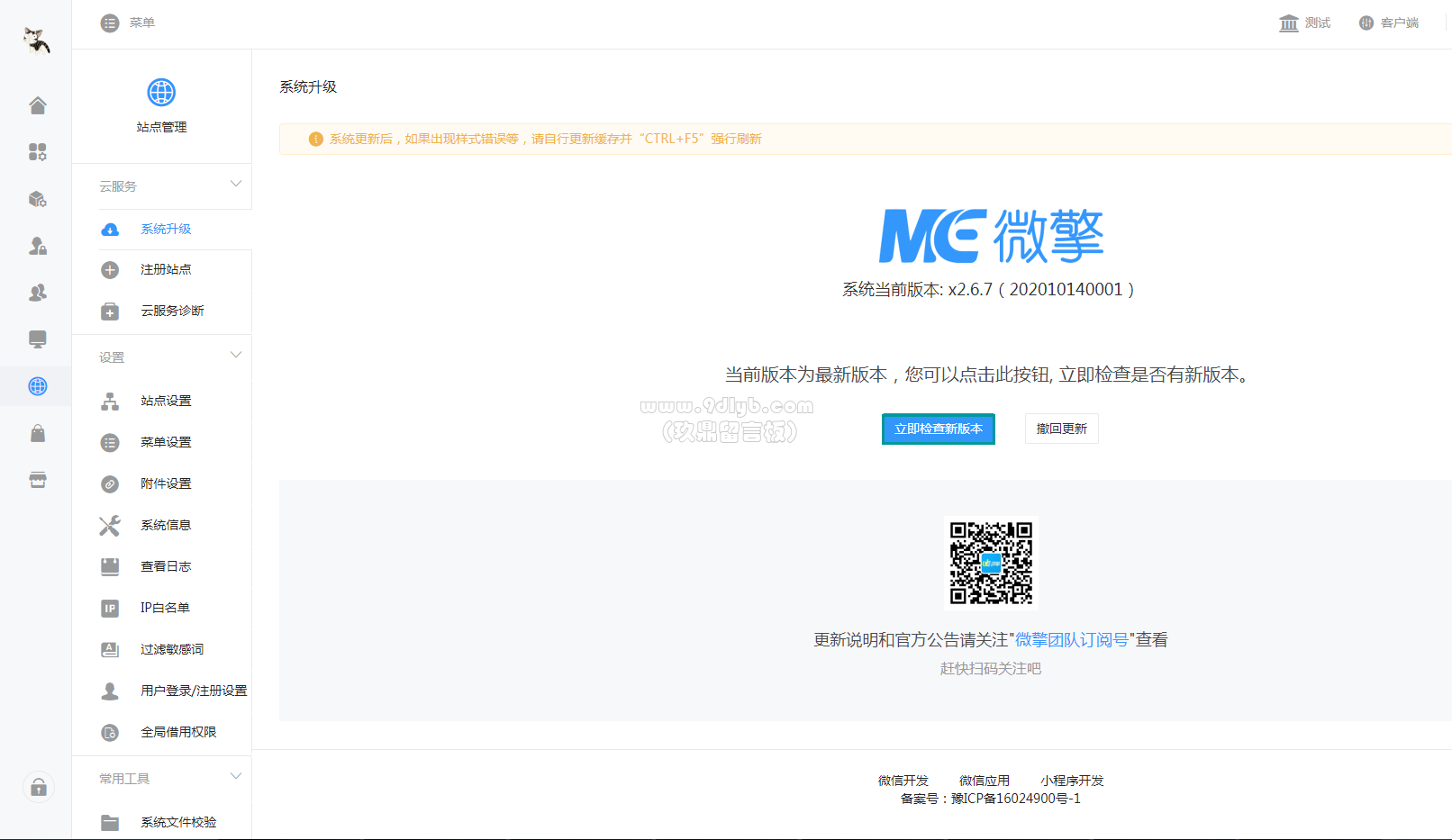
Task: Click the bank building icon beside 测试
Action: pos(1289,23)
